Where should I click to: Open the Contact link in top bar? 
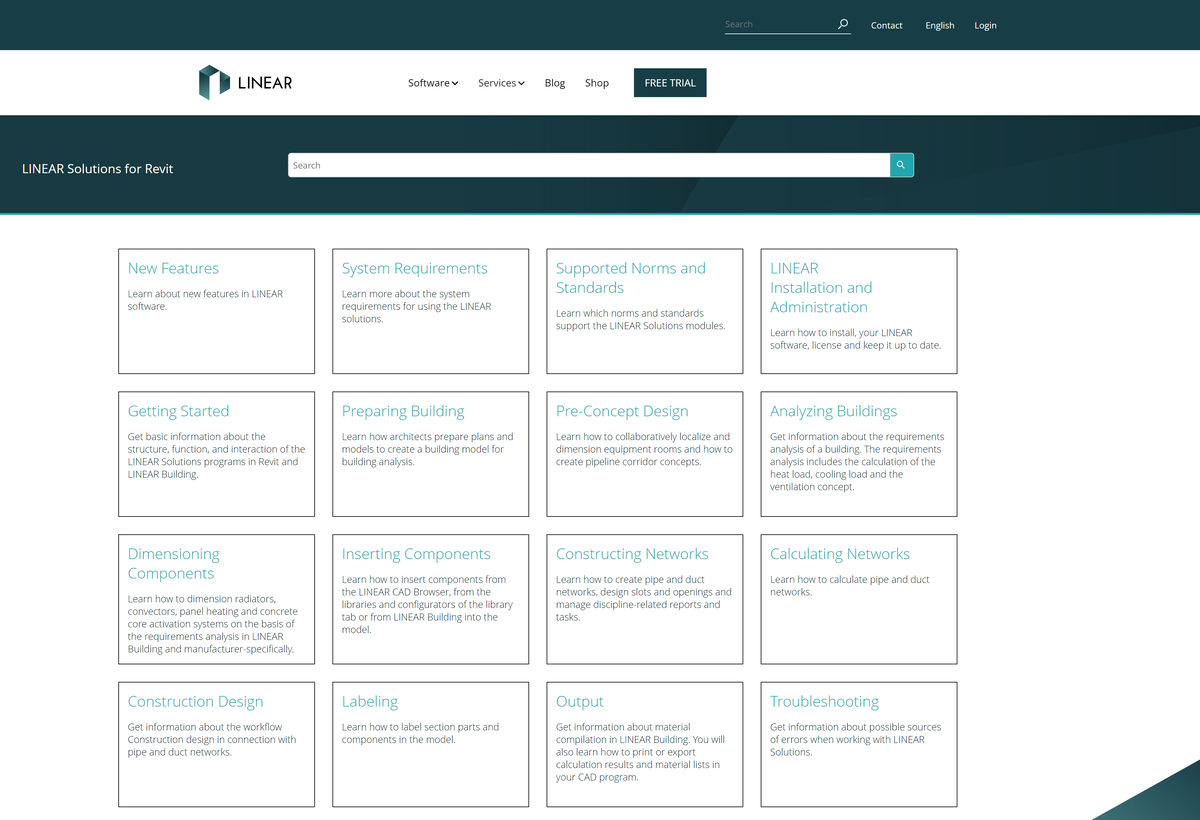887,25
